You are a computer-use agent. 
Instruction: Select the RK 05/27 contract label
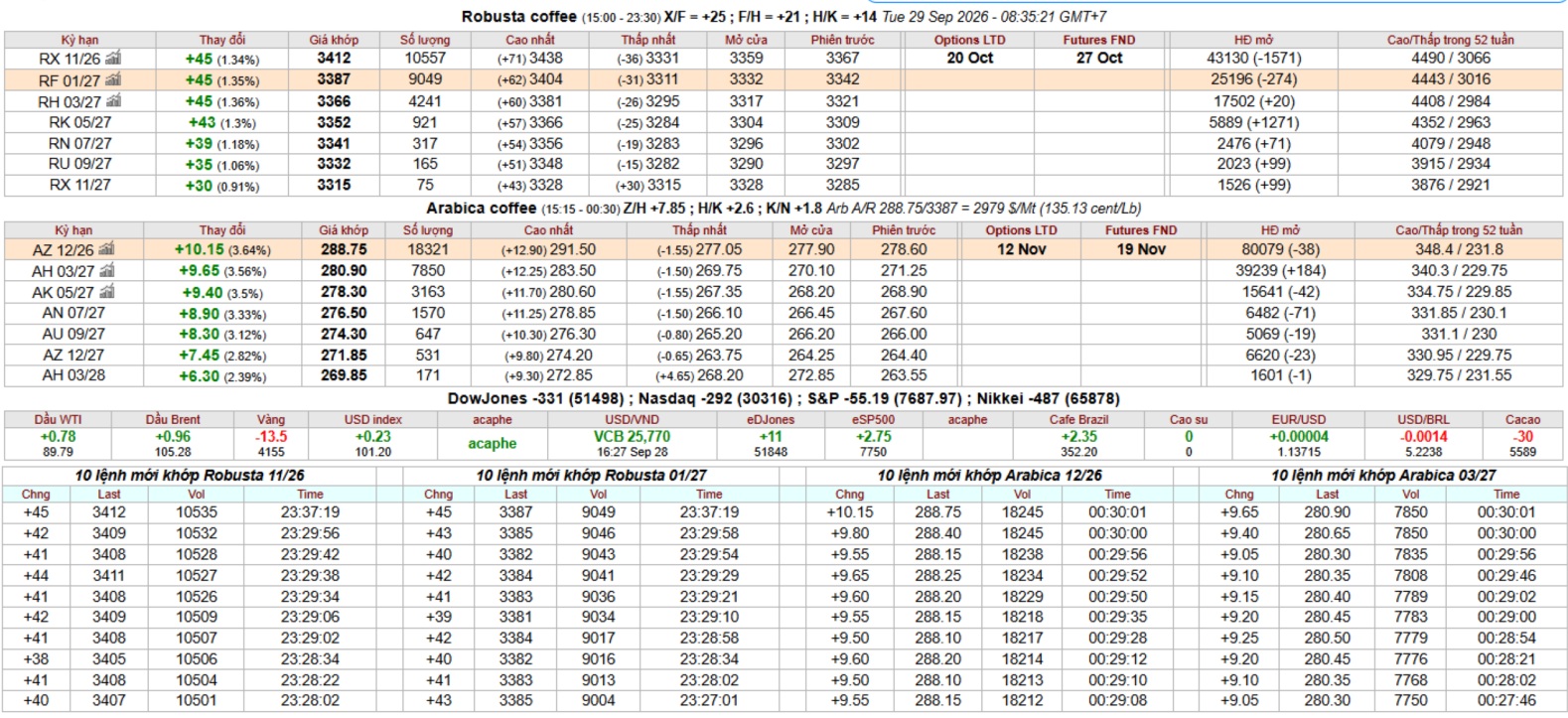79,122
